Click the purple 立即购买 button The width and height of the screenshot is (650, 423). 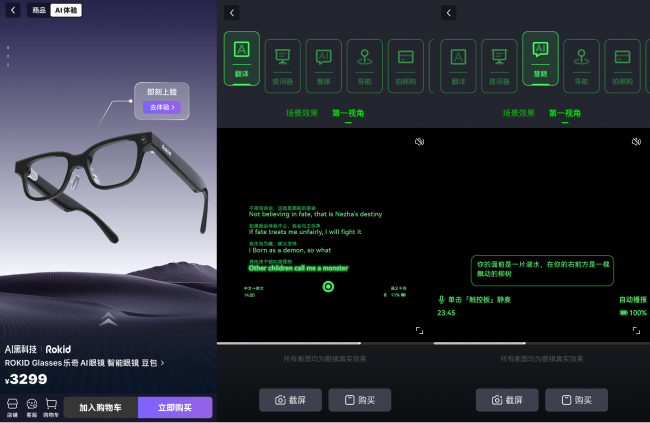175,408
